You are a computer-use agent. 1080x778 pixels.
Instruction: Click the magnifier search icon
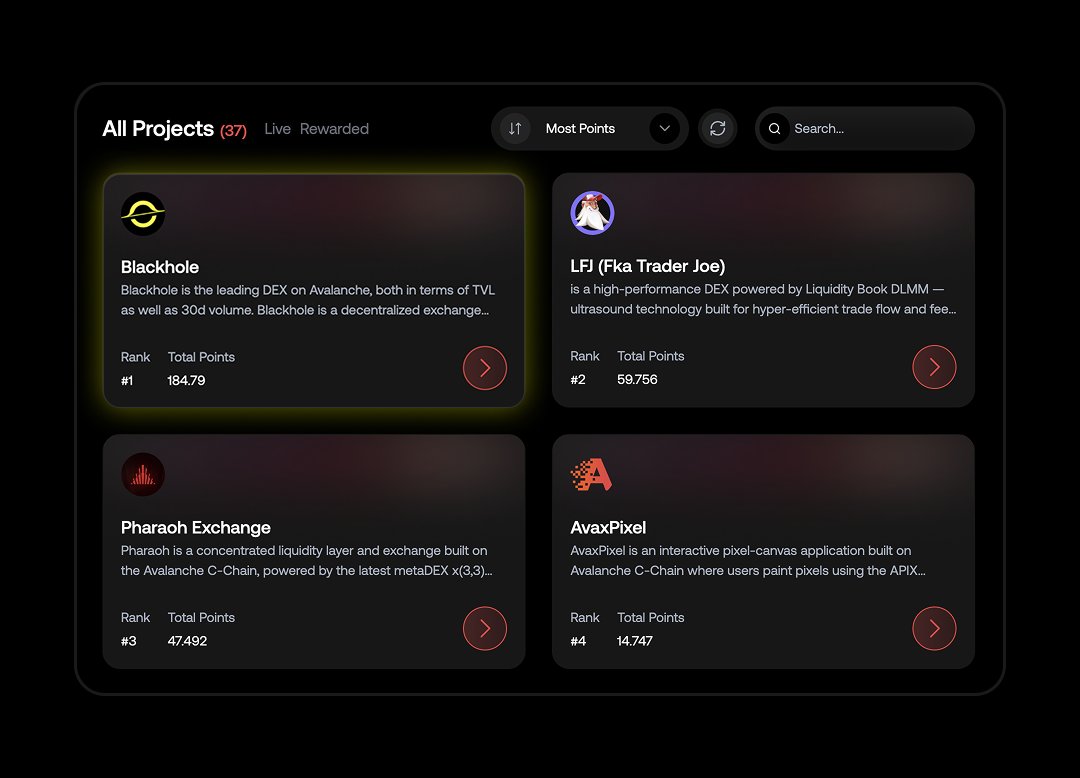coord(774,129)
